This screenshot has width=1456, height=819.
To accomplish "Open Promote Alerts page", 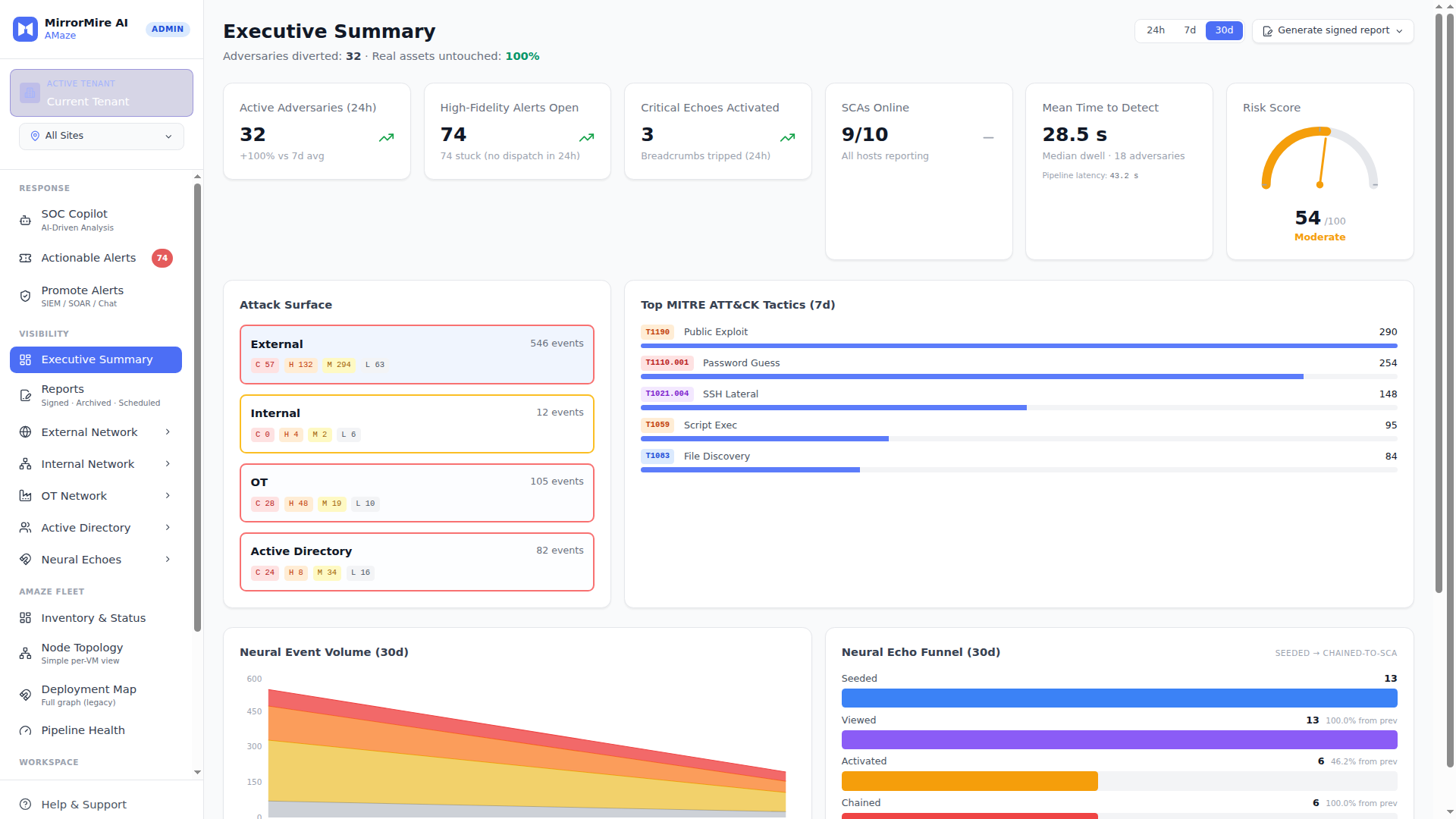I will (x=96, y=296).
